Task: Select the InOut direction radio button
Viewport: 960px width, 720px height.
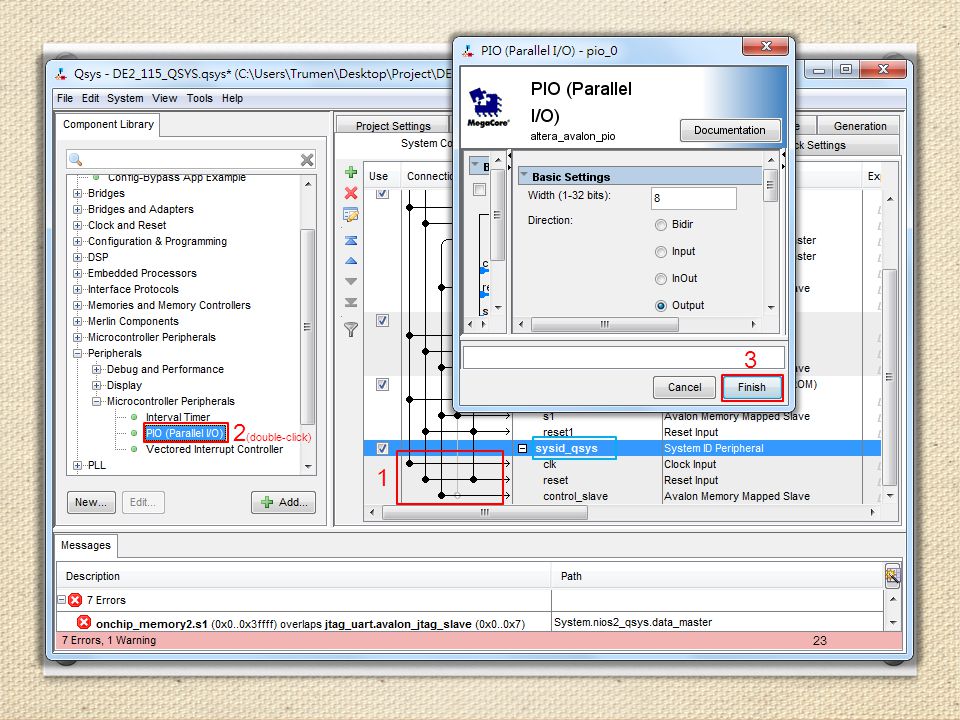Action: tap(661, 279)
